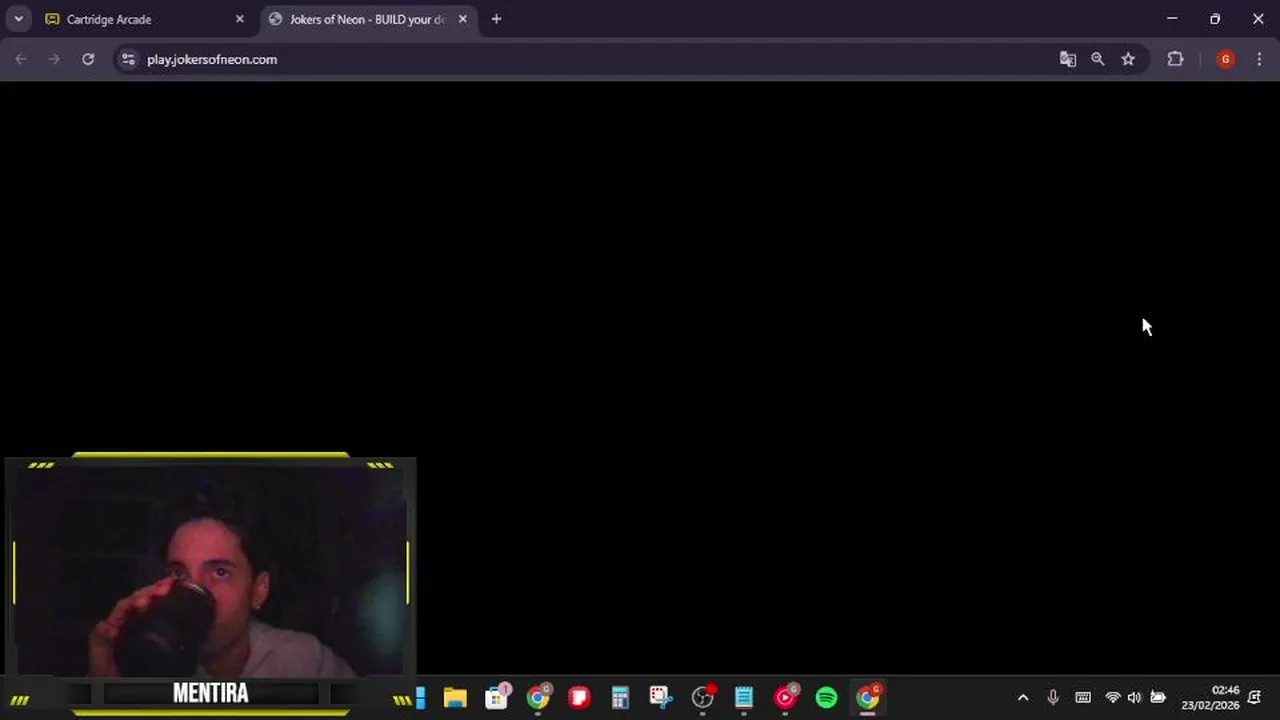Minimize the Chrome window

pyautogui.click(x=1172, y=19)
